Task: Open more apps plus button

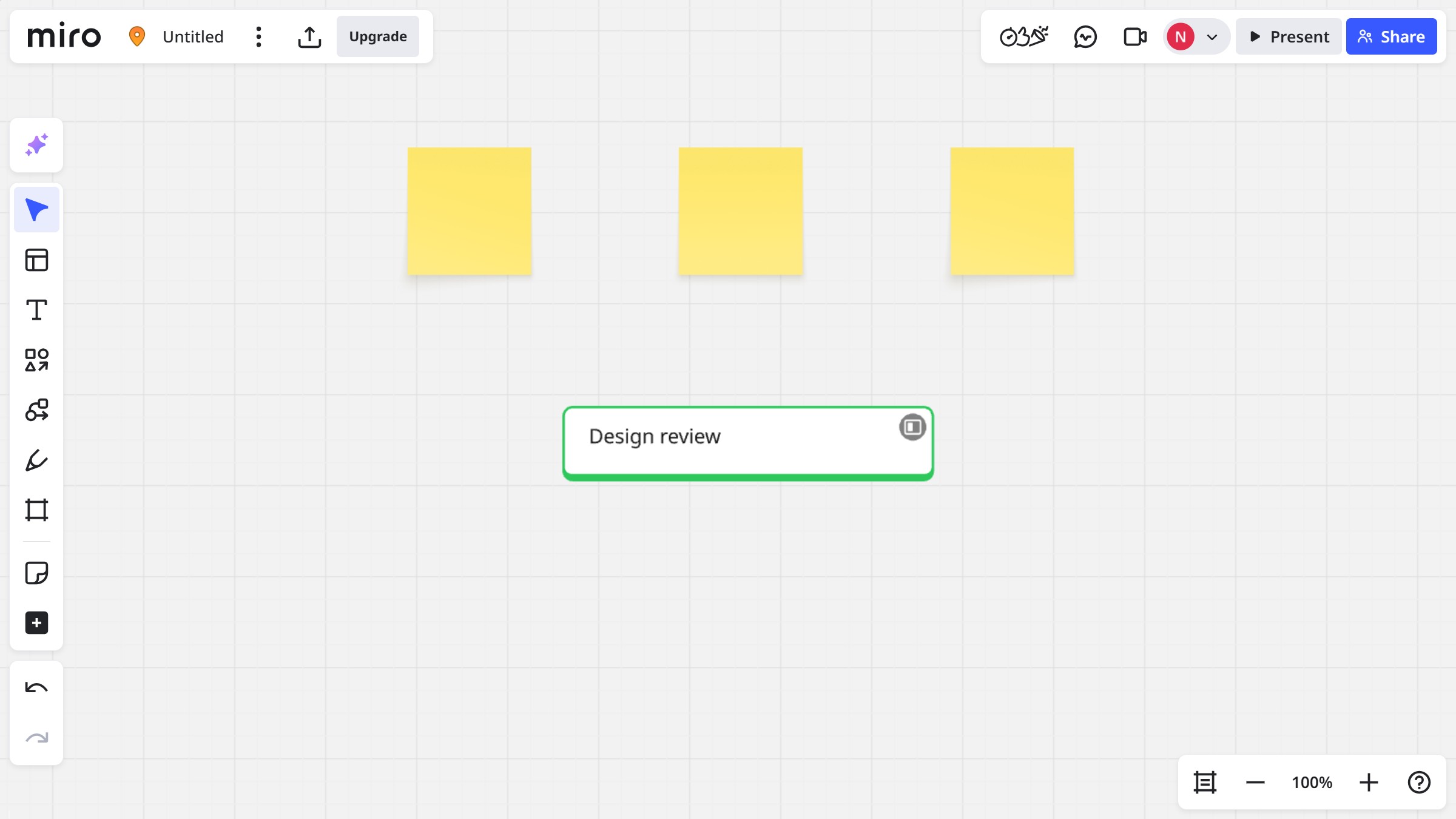Action: click(x=36, y=623)
